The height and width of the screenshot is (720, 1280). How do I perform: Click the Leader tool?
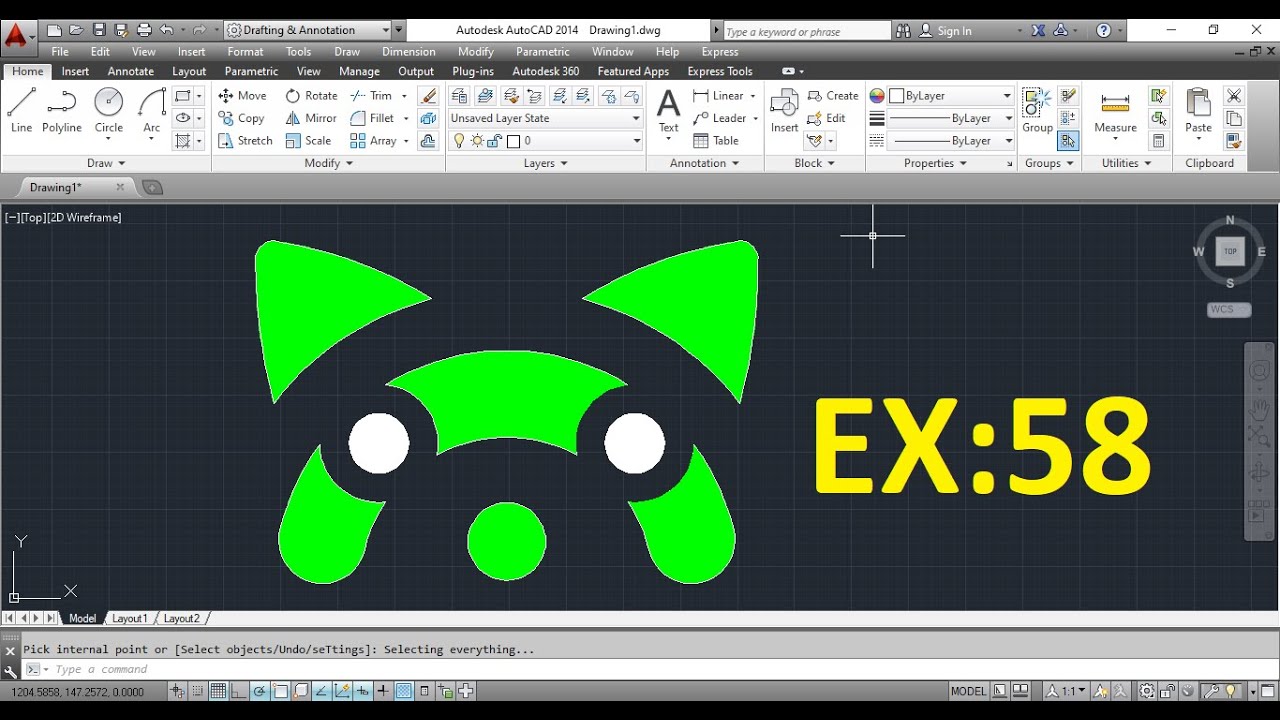coord(718,118)
